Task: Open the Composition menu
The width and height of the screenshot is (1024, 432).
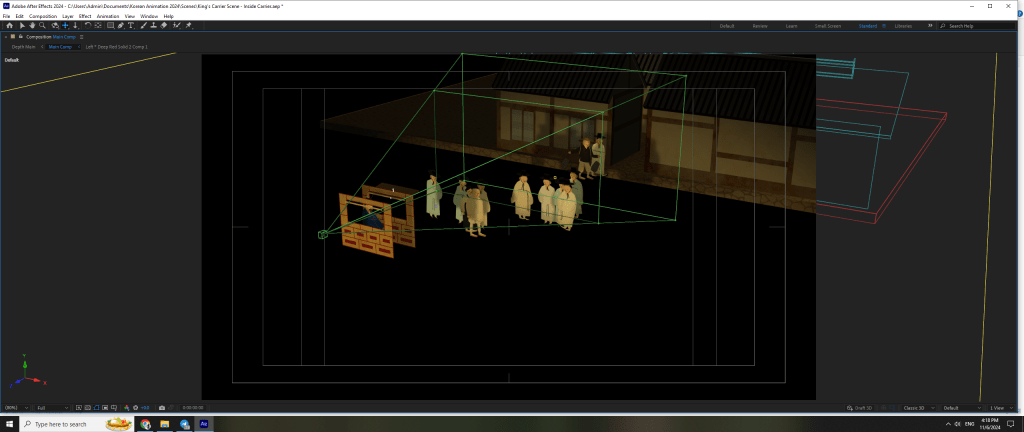Action: pyautogui.click(x=43, y=16)
